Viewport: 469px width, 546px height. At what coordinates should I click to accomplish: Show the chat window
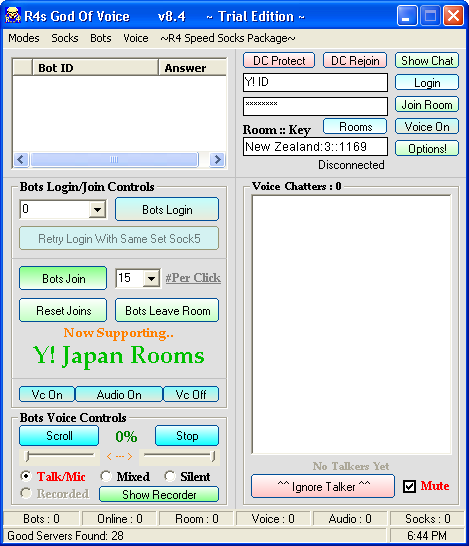coord(427,61)
